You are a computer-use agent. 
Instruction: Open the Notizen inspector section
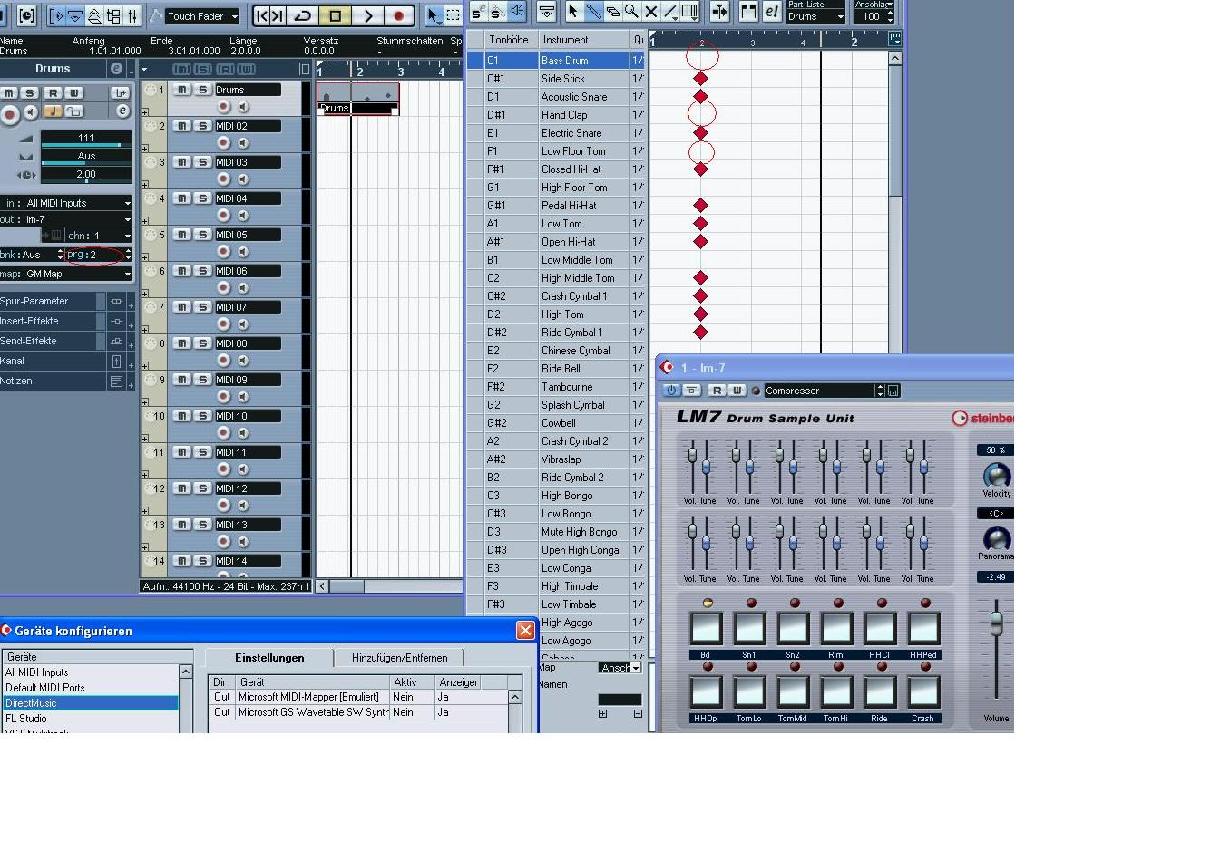pos(53,381)
